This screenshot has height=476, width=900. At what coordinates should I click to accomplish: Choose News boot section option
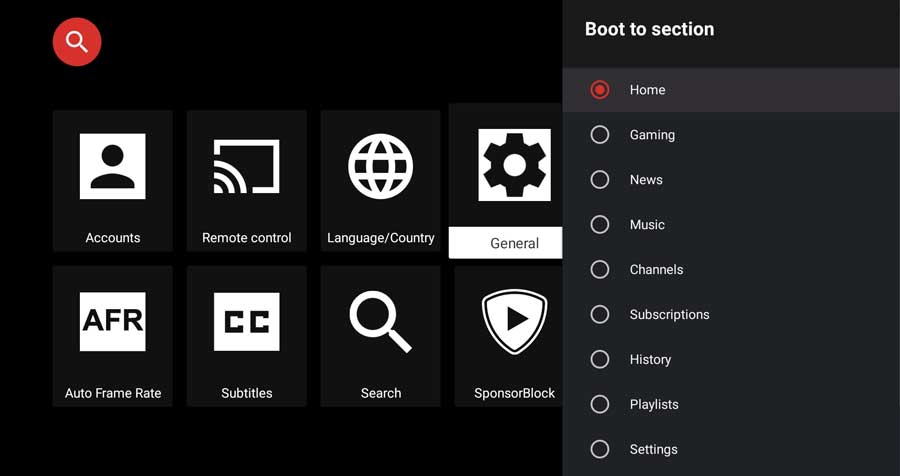731,180
